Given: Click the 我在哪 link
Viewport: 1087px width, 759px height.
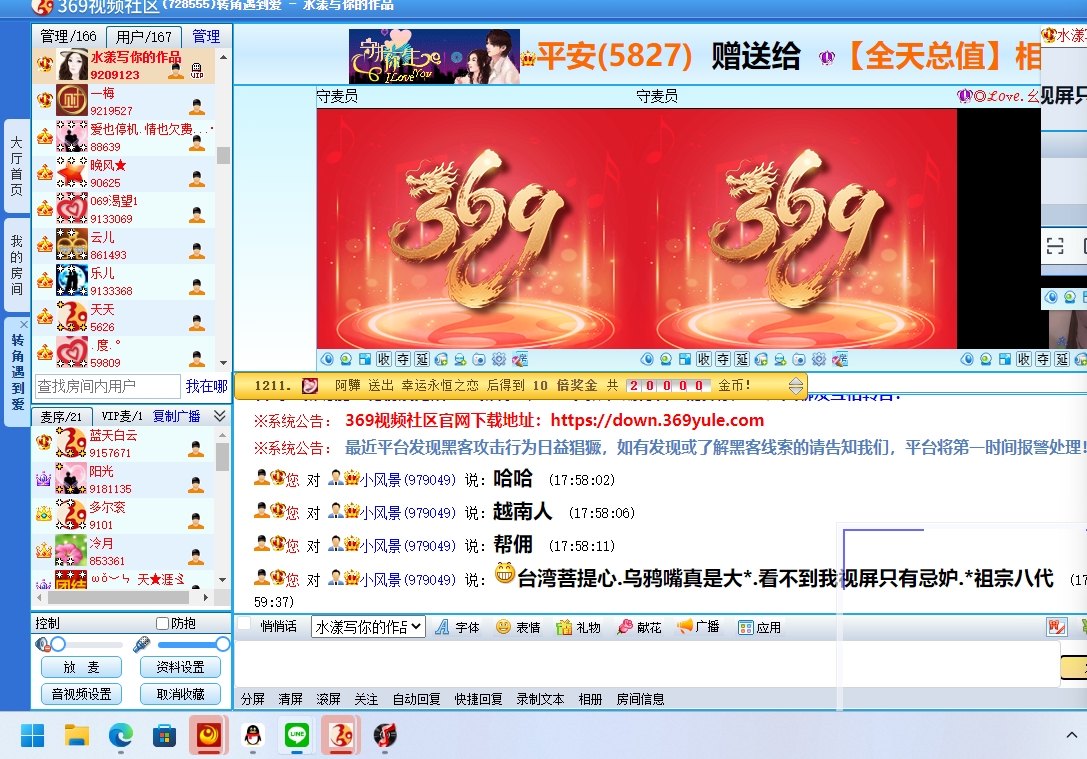Looking at the screenshot, I should click(206, 386).
